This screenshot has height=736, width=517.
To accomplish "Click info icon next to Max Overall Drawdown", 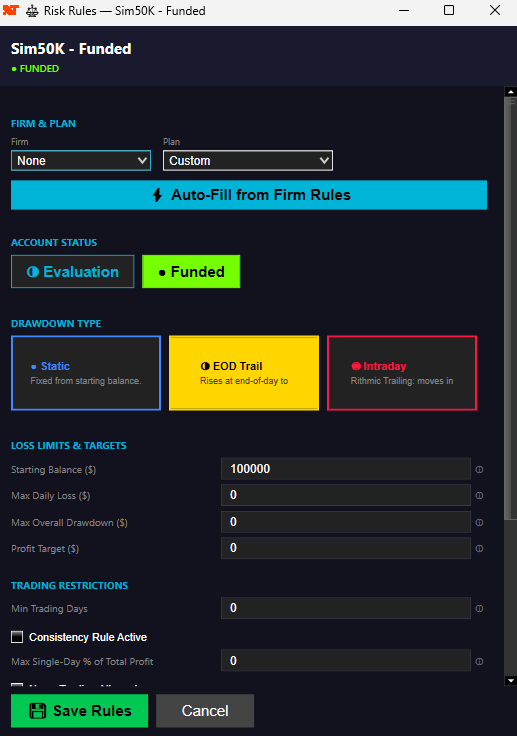I will tap(479, 522).
